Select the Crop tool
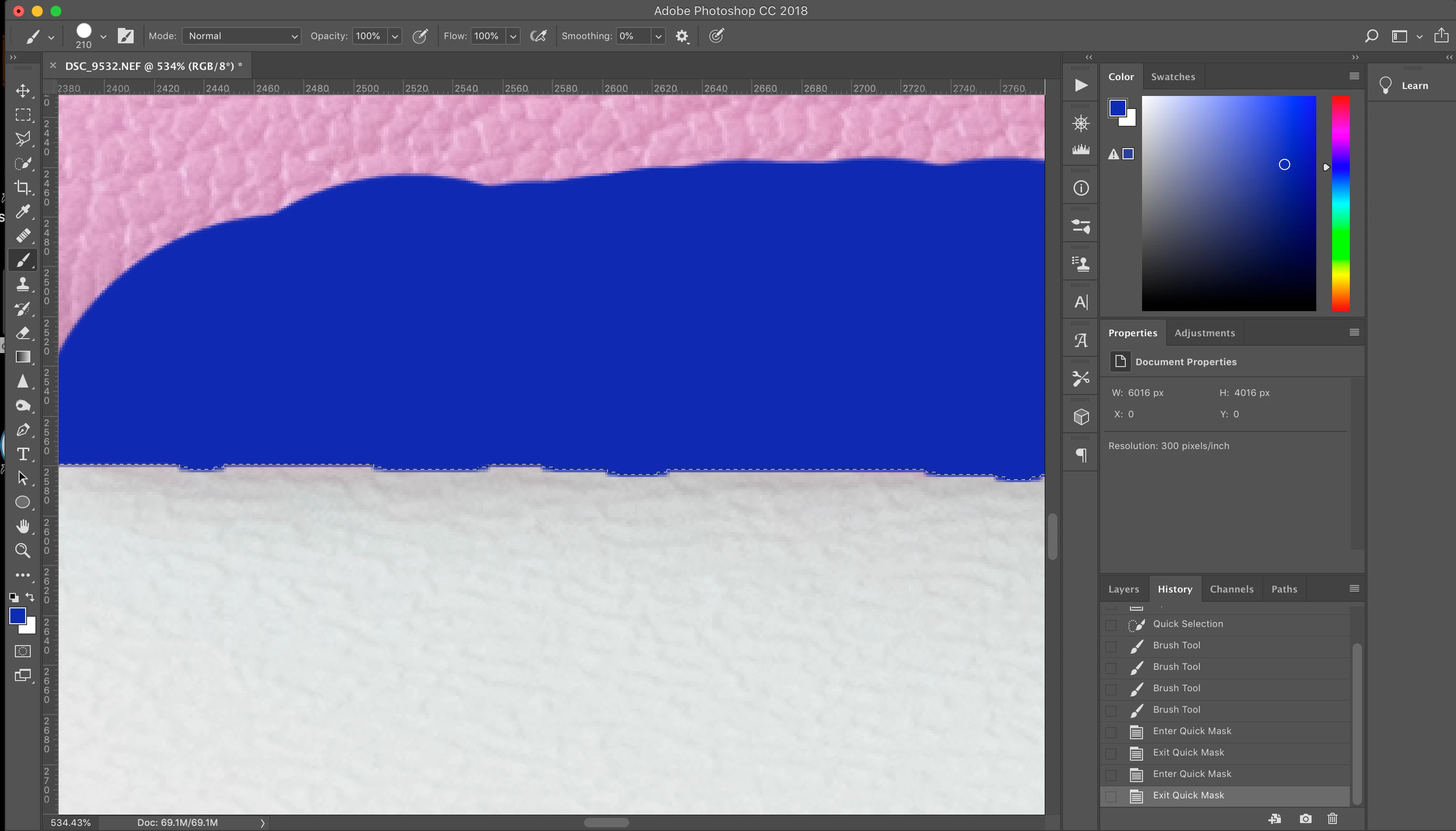 click(x=23, y=188)
